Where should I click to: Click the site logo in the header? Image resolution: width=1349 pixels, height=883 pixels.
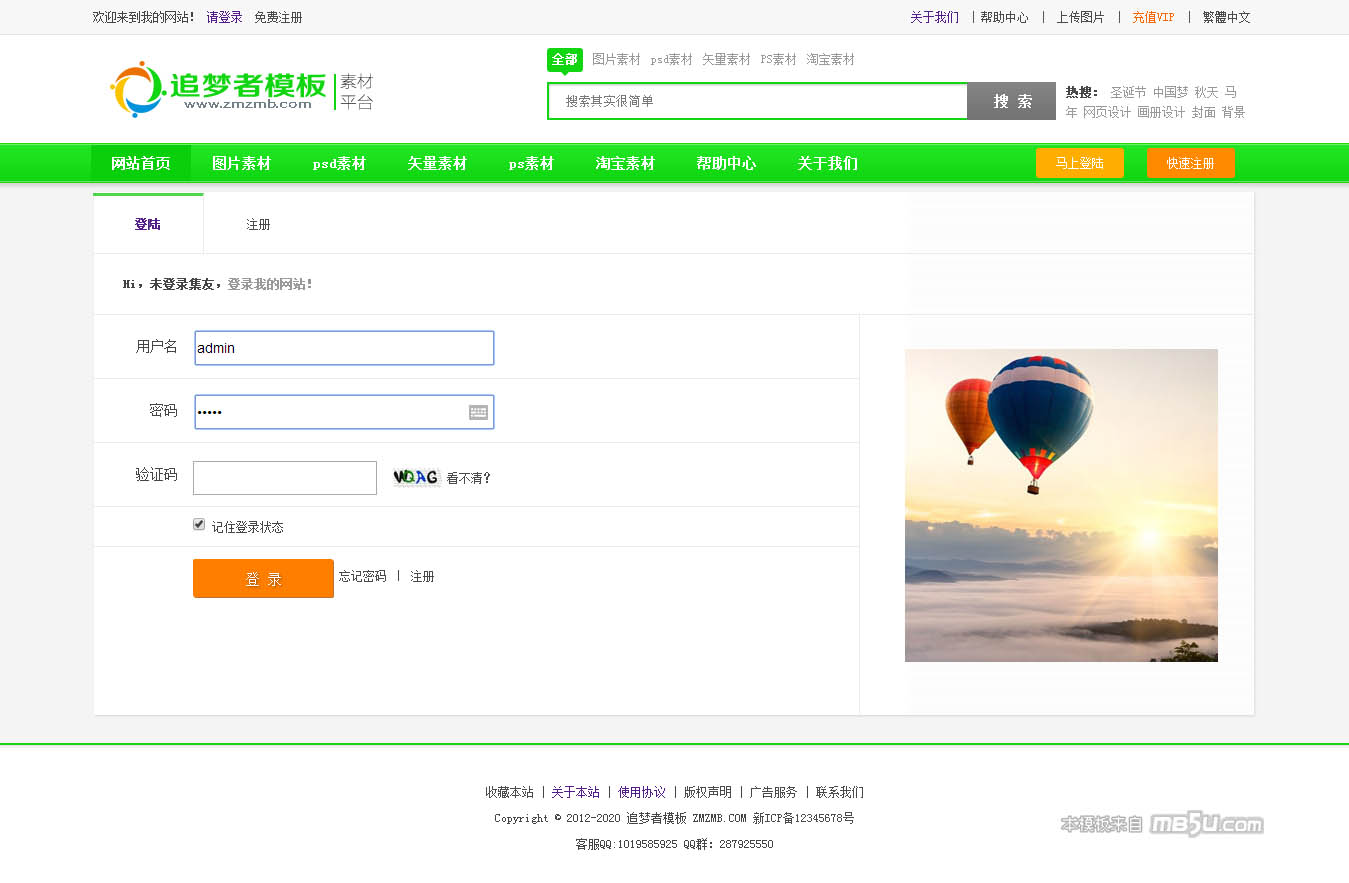(x=240, y=89)
